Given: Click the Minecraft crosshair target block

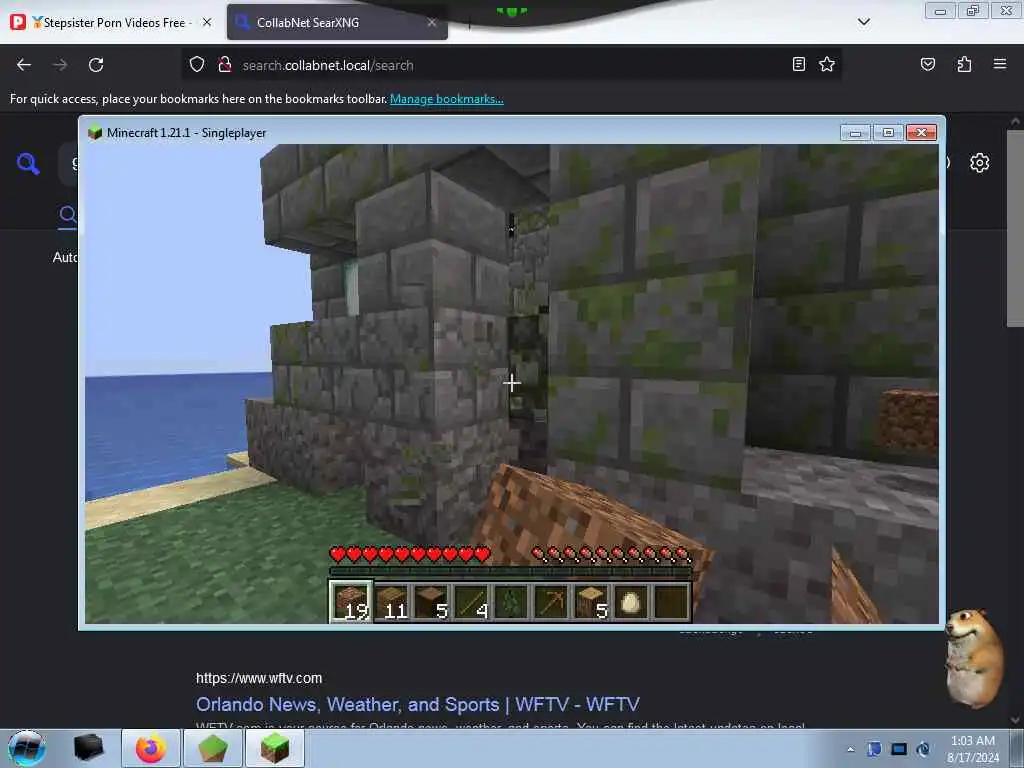Looking at the screenshot, I should click(511, 383).
